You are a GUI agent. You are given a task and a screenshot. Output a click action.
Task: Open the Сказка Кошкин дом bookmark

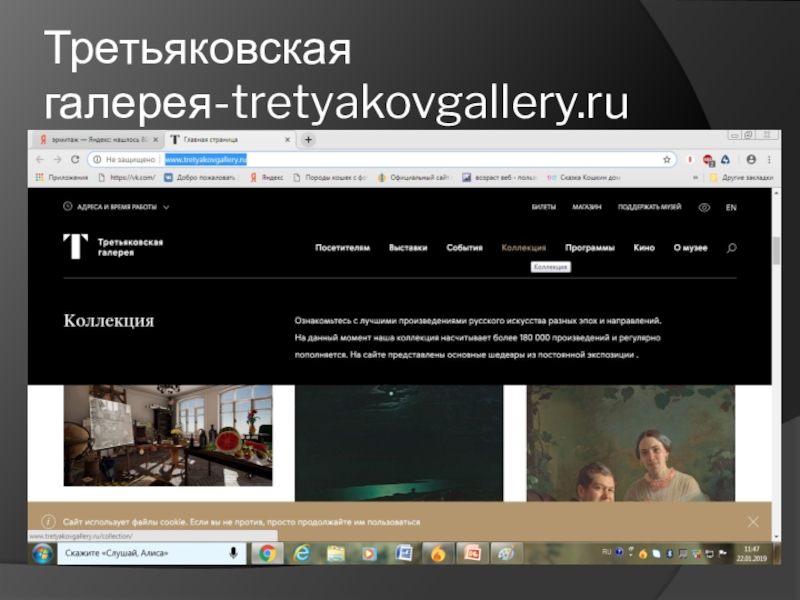(583, 178)
